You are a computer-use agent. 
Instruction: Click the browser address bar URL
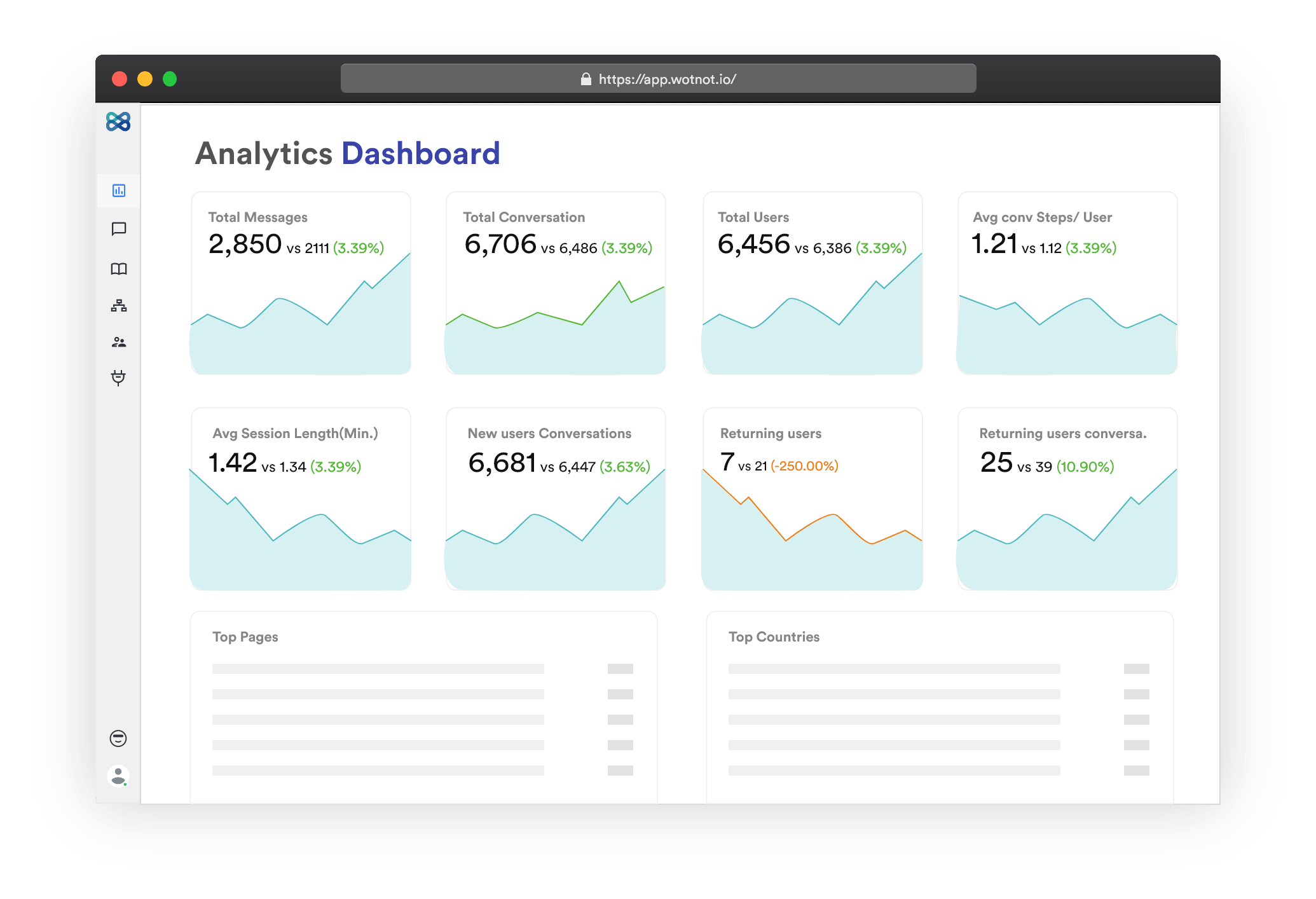coord(667,79)
